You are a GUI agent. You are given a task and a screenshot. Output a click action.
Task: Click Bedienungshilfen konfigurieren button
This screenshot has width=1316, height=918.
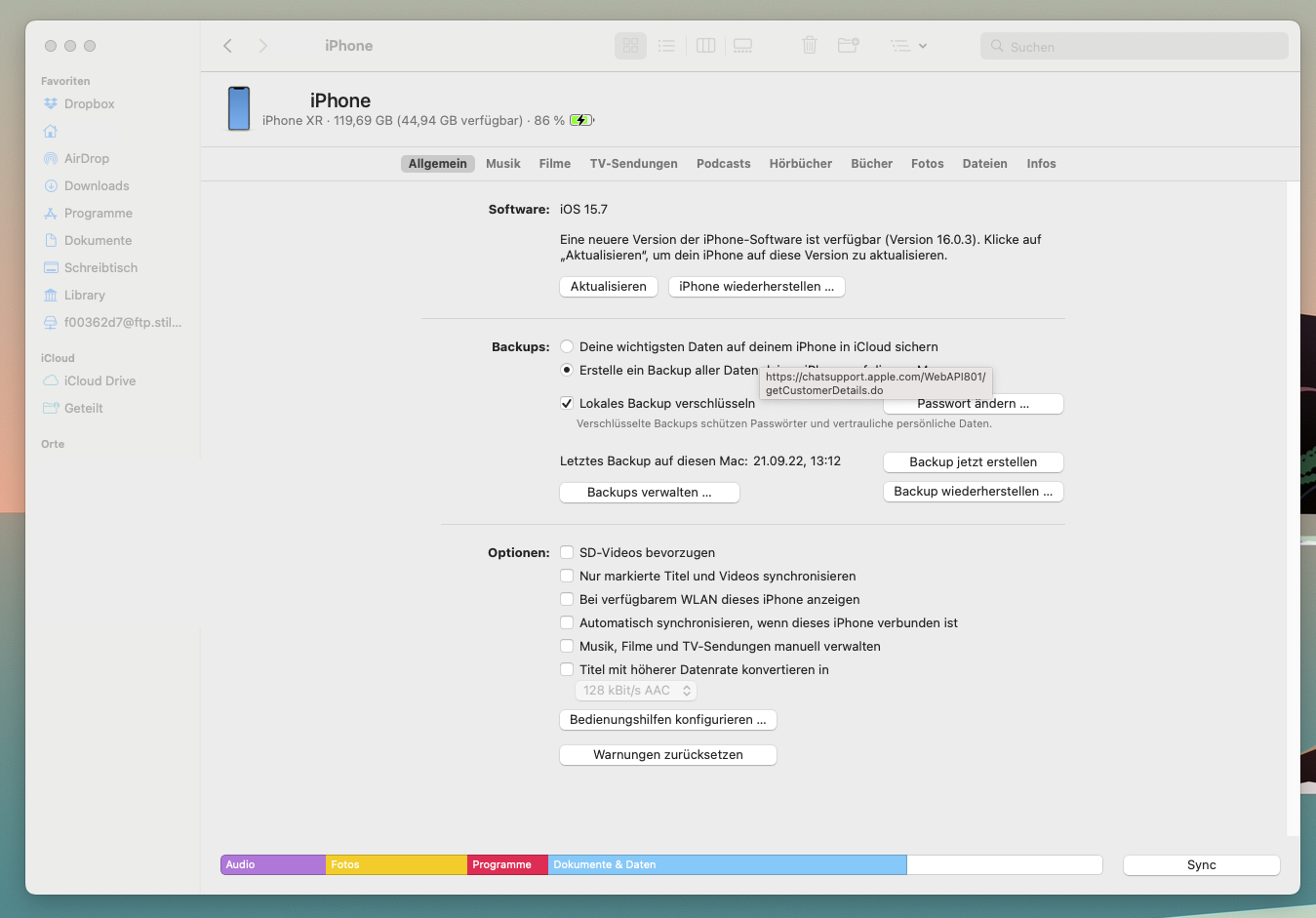668,720
